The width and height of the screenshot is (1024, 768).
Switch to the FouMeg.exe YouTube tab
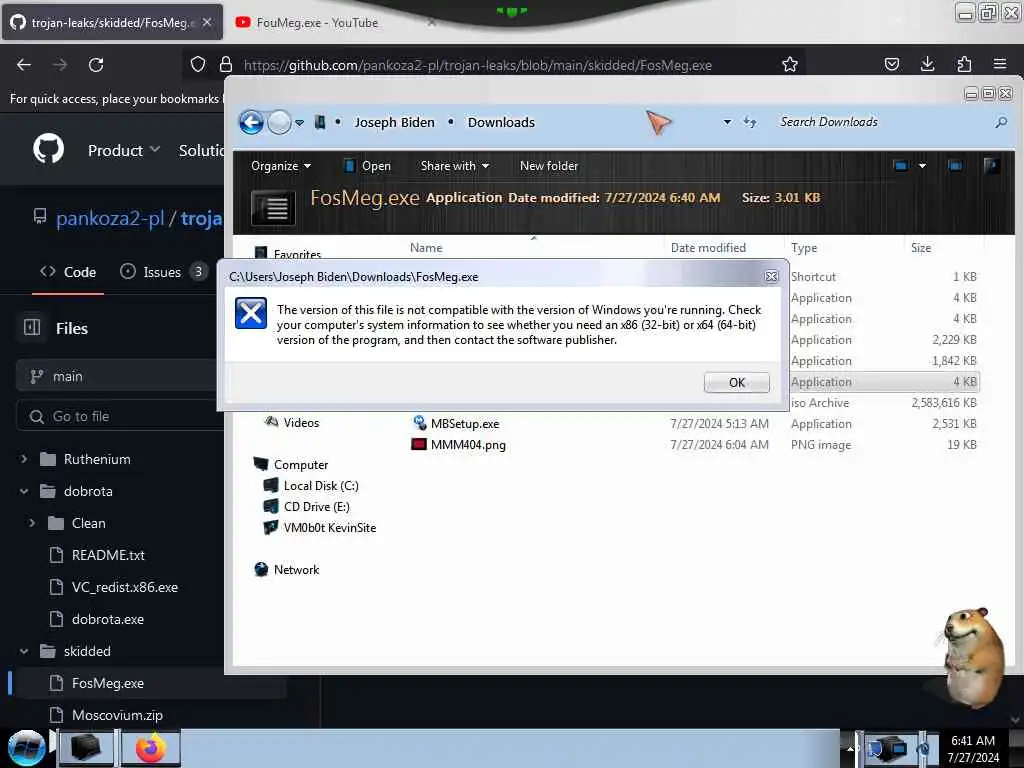[x=317, y=22]
